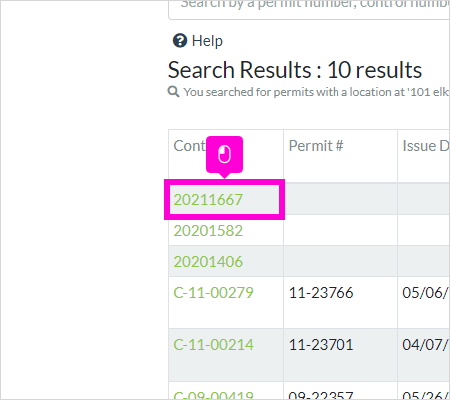The image size is (450, 400).
Task: Open control number C-11-00214
Action: (213, 344)
